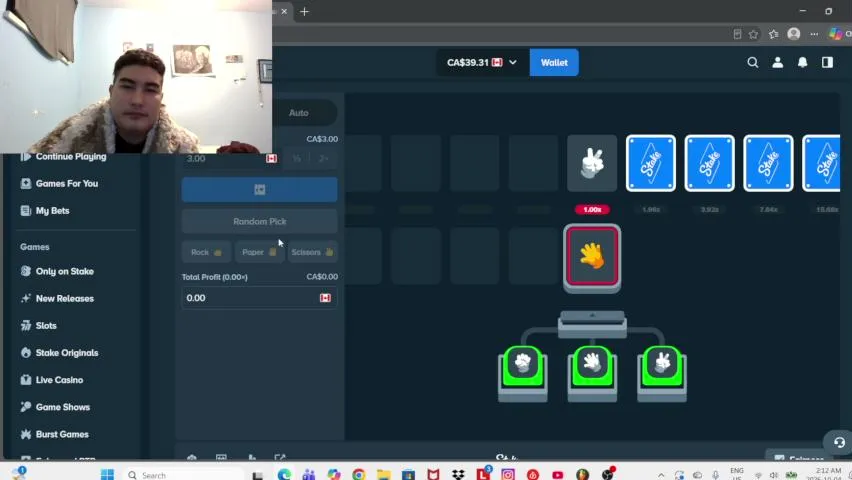
Task: Open the notifications bell
Action: click(803, 63)
